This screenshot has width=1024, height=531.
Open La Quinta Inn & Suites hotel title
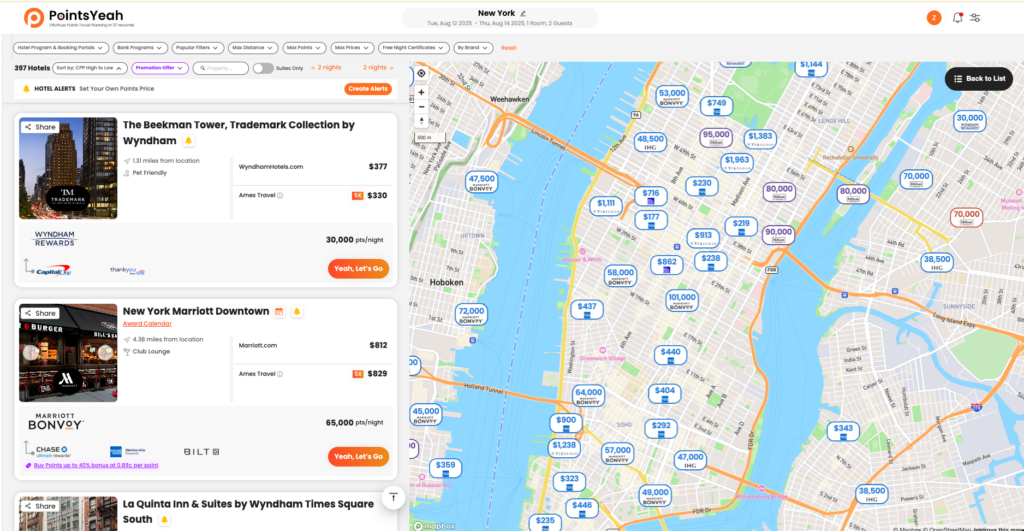click(x=248, y=511)
